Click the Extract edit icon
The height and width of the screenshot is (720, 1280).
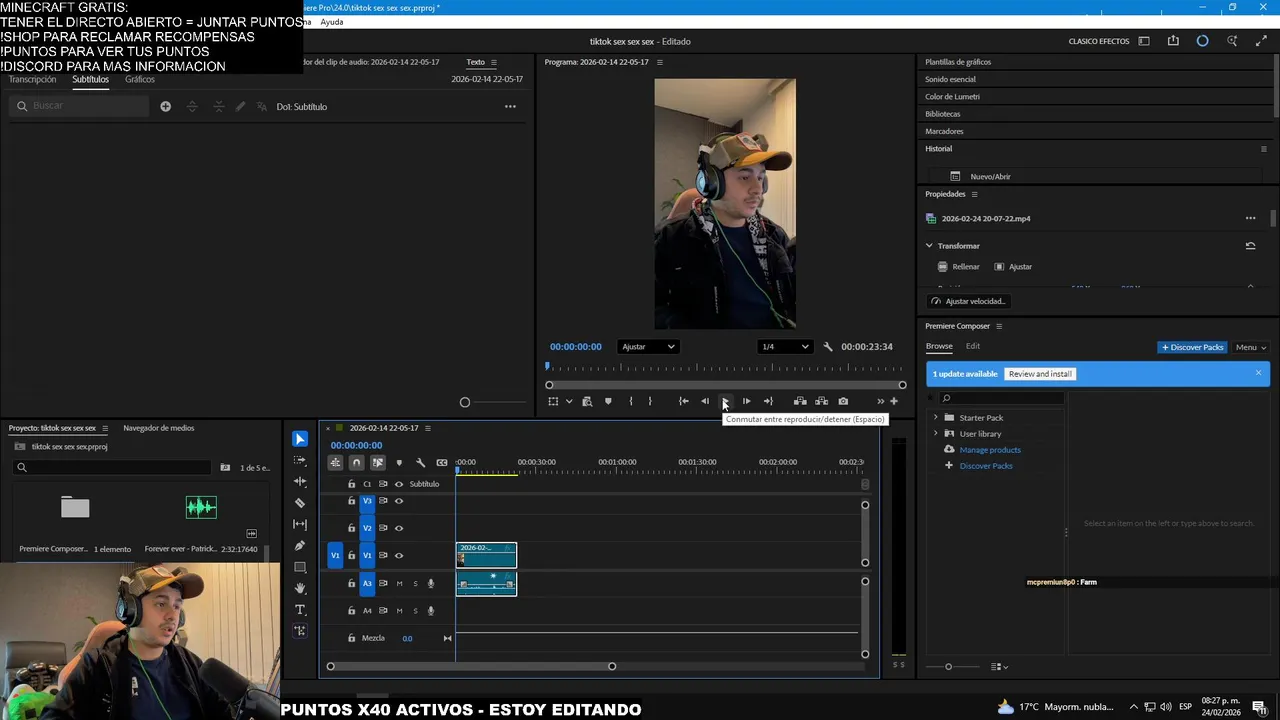(821, 401)
